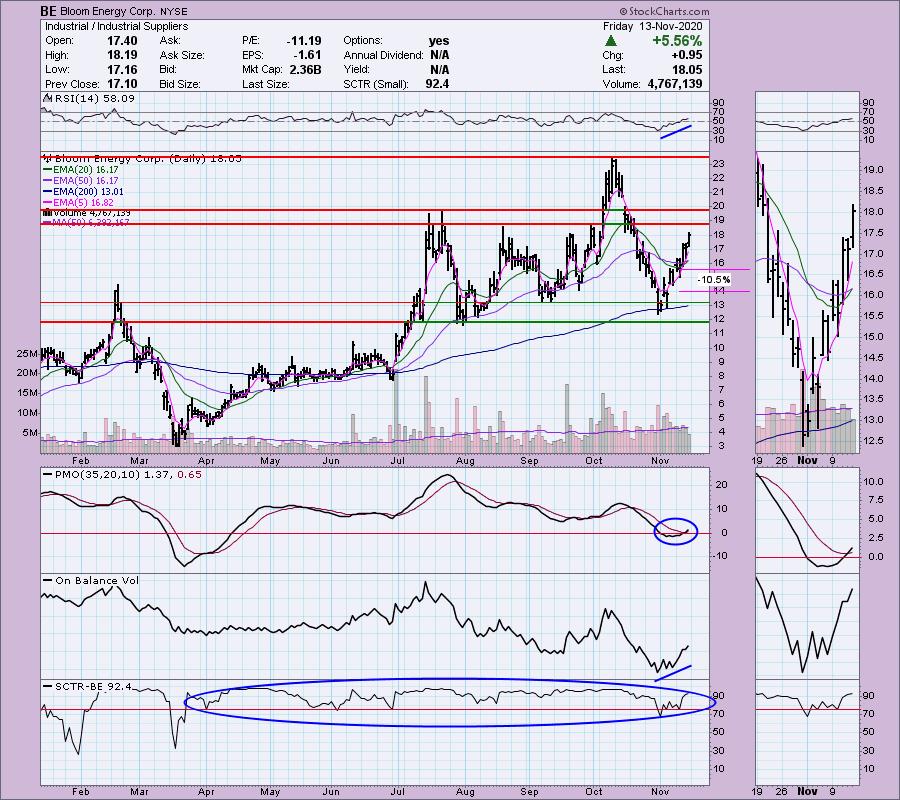Click the SCTR-BE 92.4 label
The width and height of the screenshot is (900, 800).
tap(94, 686)
